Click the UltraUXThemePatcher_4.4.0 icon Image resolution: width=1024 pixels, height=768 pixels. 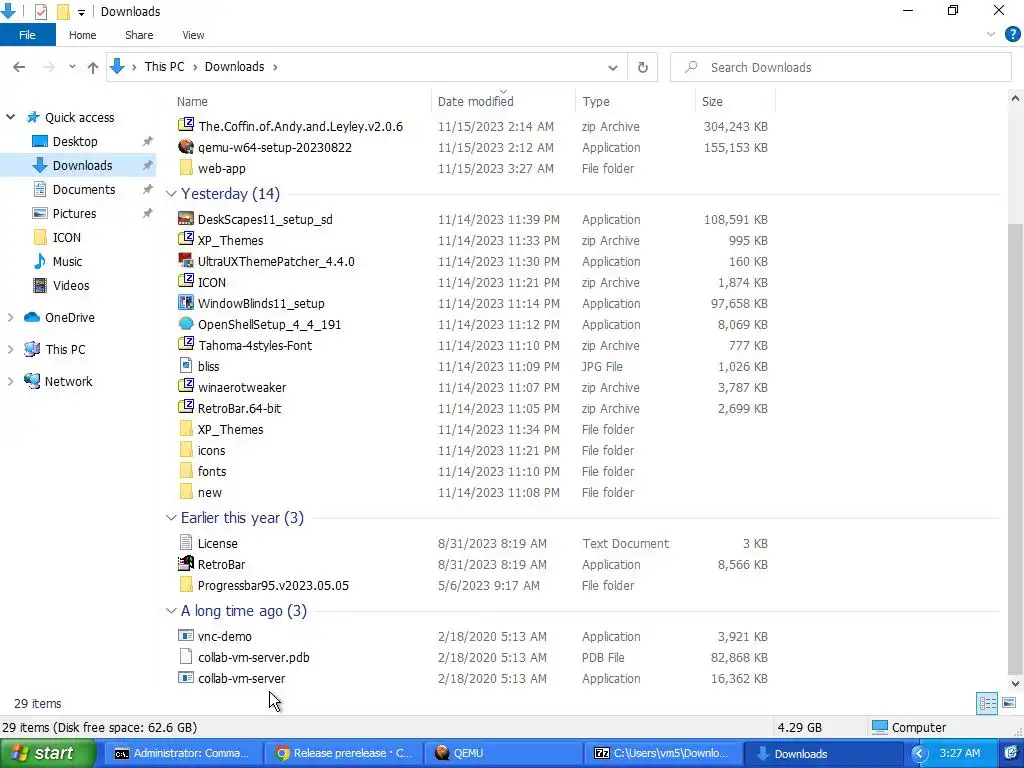tap(185, 261)
